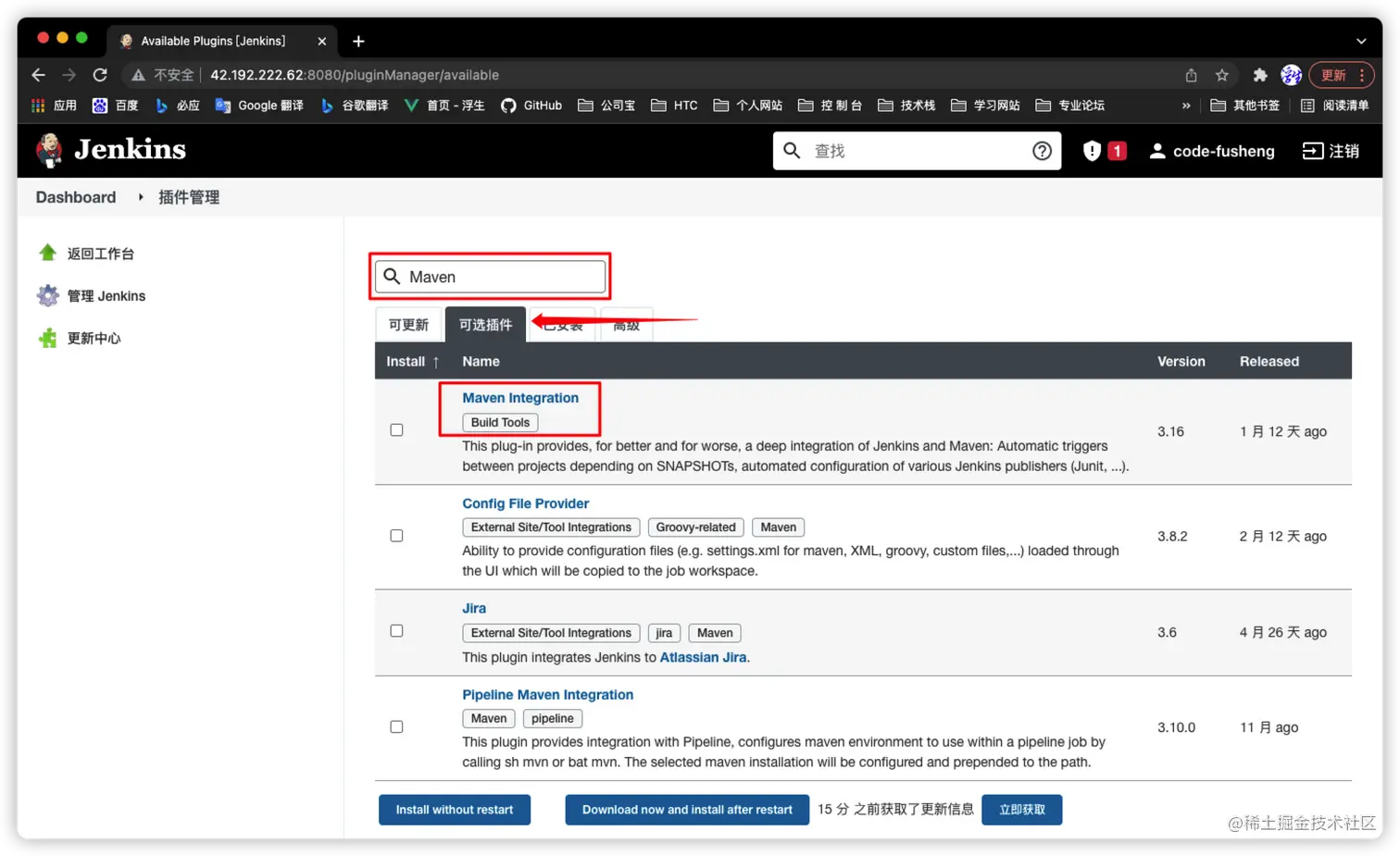The image size is (1400, 856).
Task: Open the Jira plugin link
Action: tap(474, 608)
